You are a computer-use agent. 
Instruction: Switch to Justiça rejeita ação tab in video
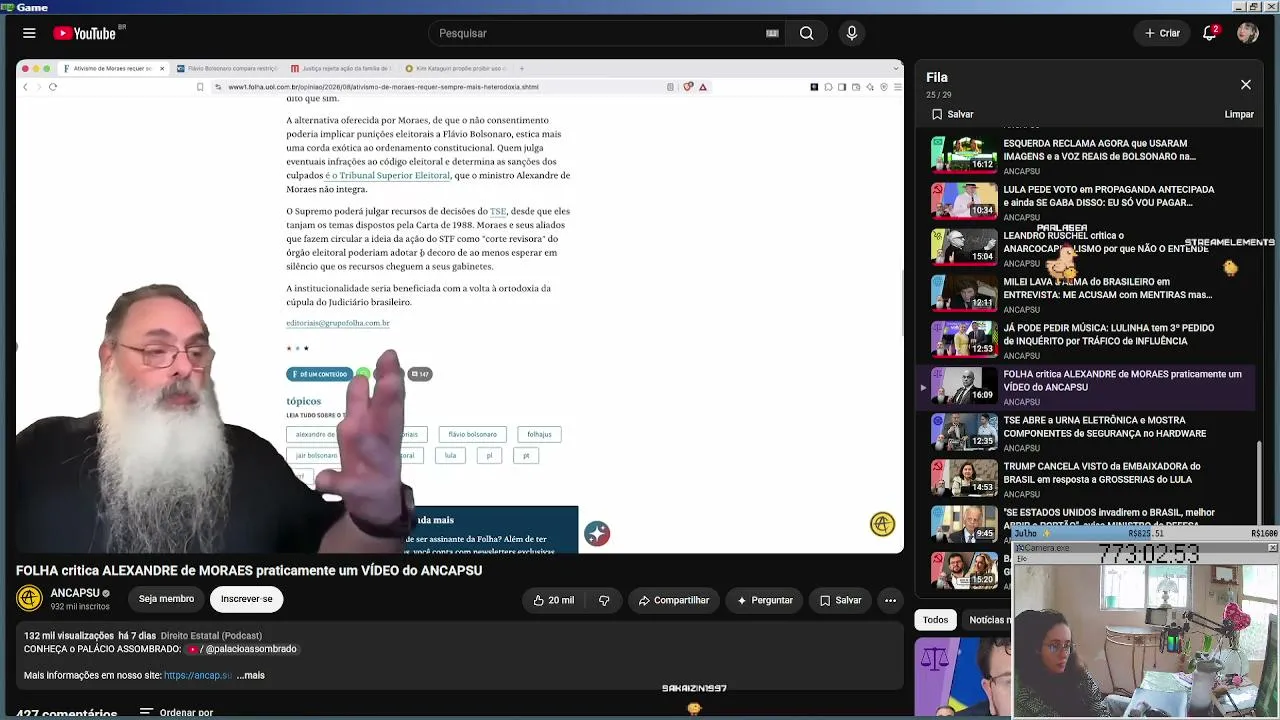[341, 69]
